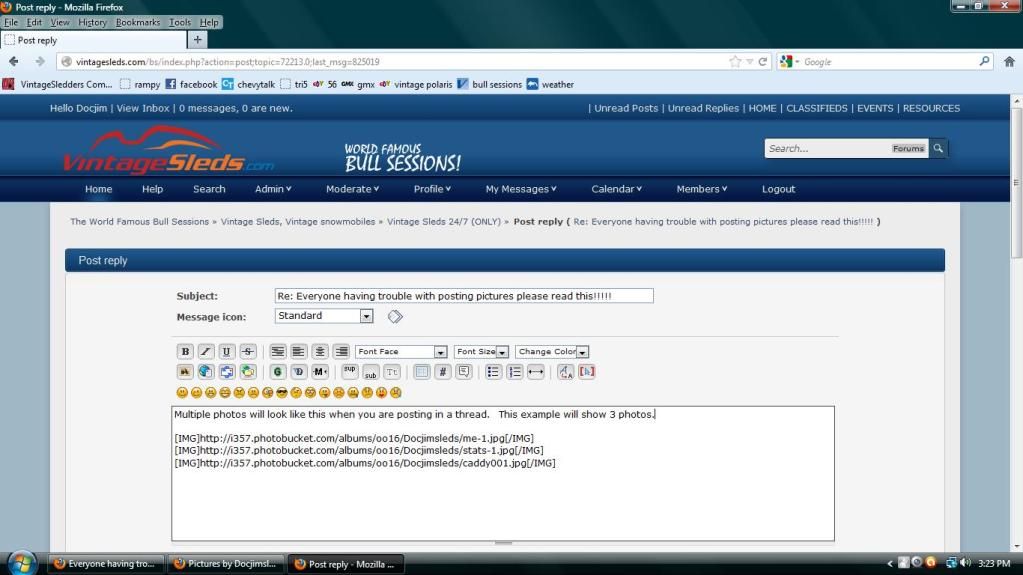Screen dimensions: 1023x575
Task: Click the magnifier search button beside Forums
Action: [x=938, y=148]
